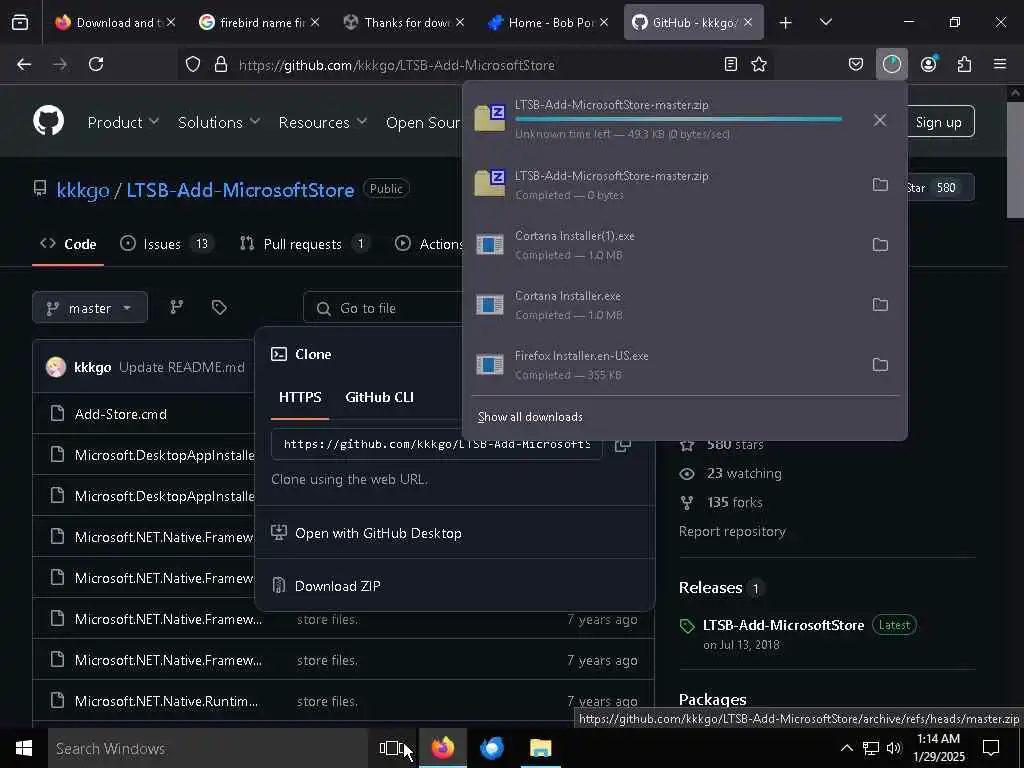Show Firefox Installer.en-US.exe in folder

pos(880,365)
